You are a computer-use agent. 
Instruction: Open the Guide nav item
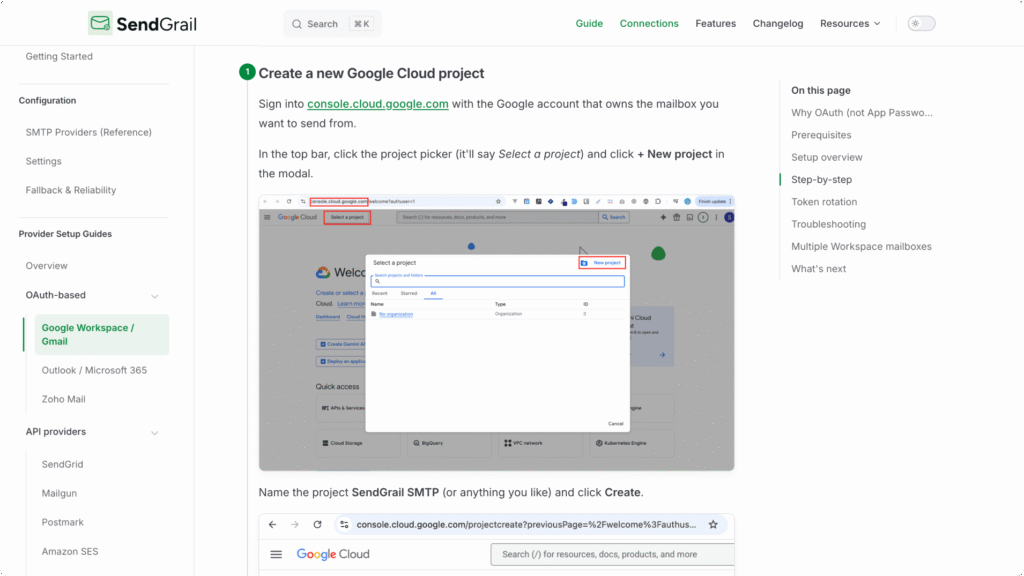(x=589, y=24)
